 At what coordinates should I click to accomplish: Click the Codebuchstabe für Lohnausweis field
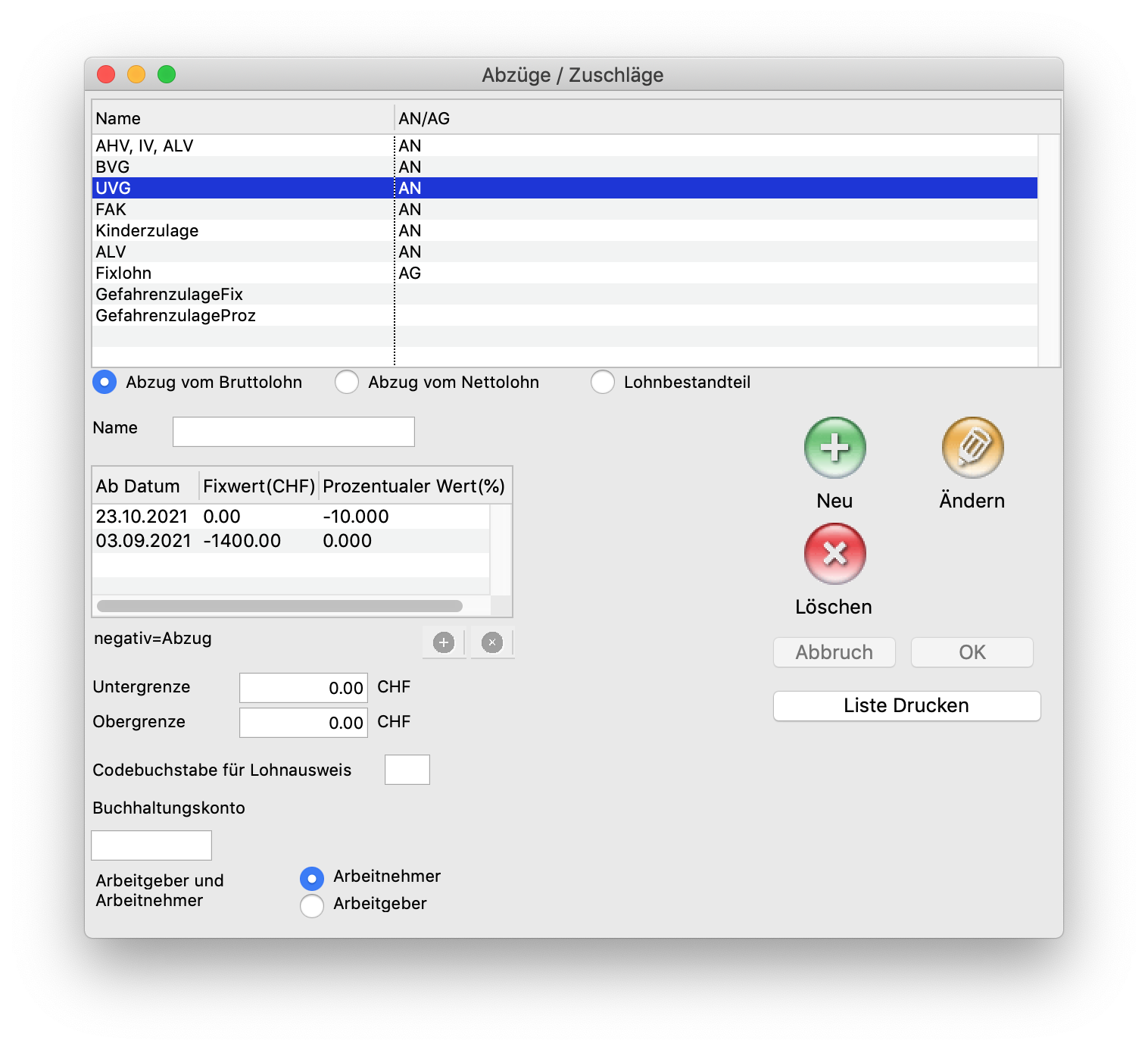click(x=407, y=770)
